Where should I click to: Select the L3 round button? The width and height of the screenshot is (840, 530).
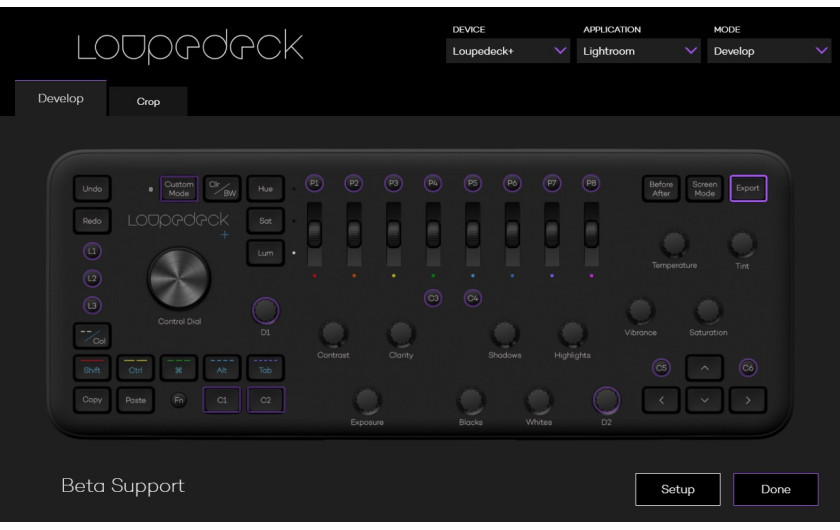(92, 305)
